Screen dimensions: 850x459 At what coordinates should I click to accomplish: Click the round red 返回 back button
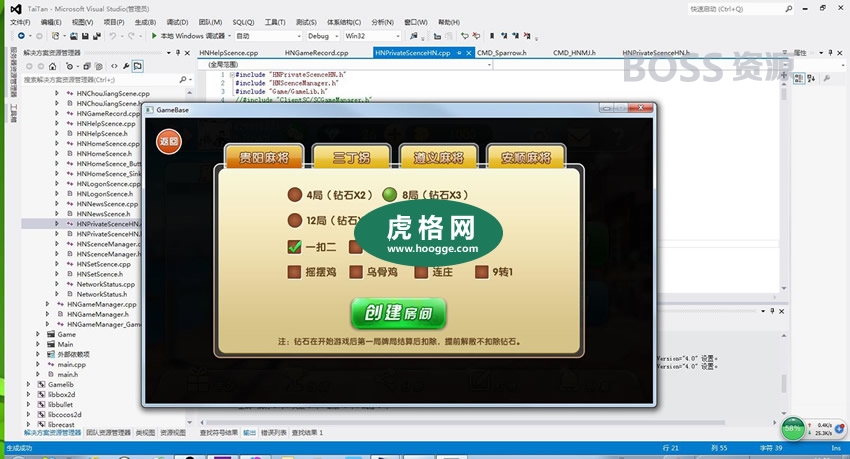pyautogui.click(x=169, y=141)
